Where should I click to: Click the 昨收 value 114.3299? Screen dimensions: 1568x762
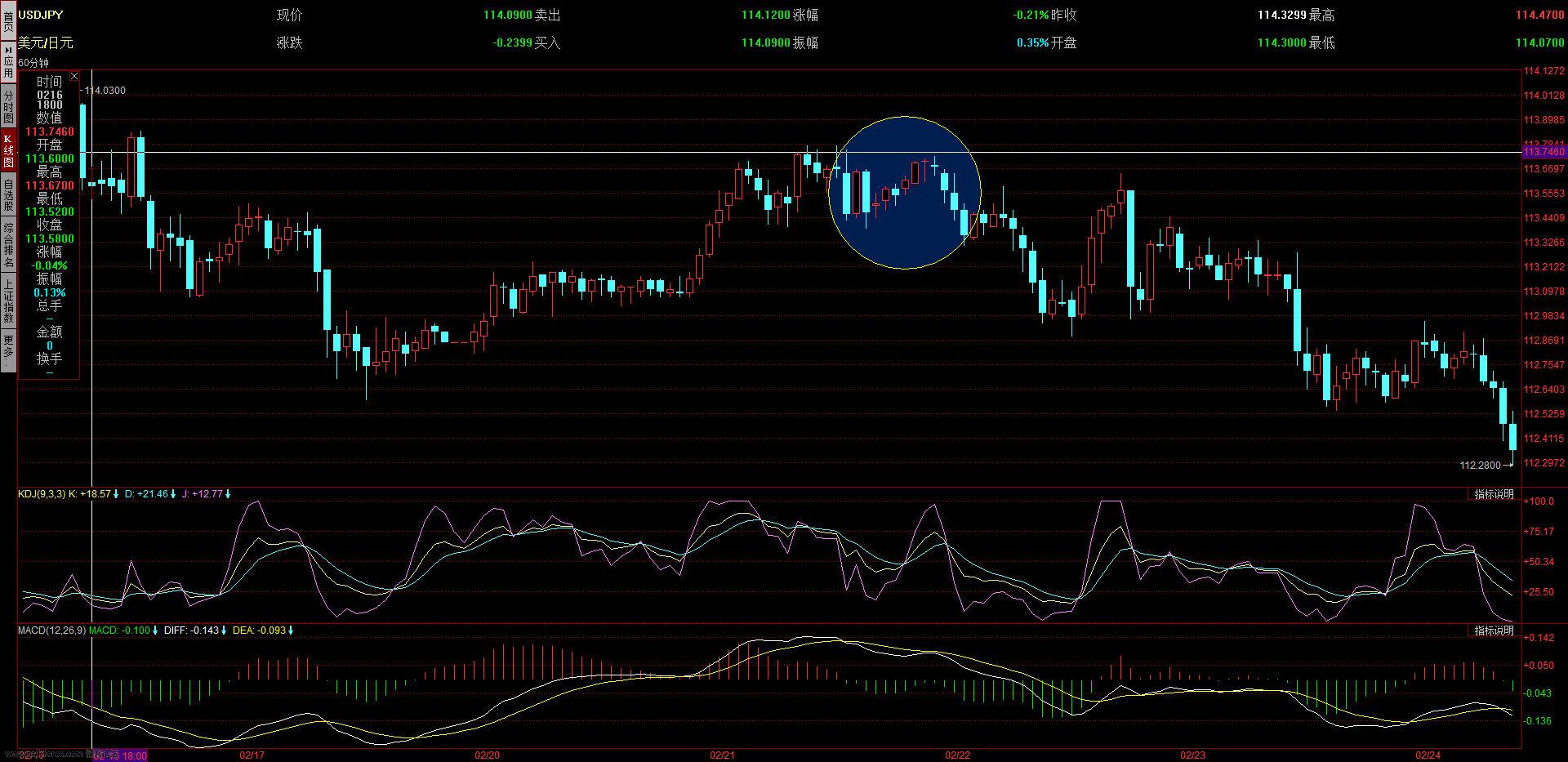1282,15
